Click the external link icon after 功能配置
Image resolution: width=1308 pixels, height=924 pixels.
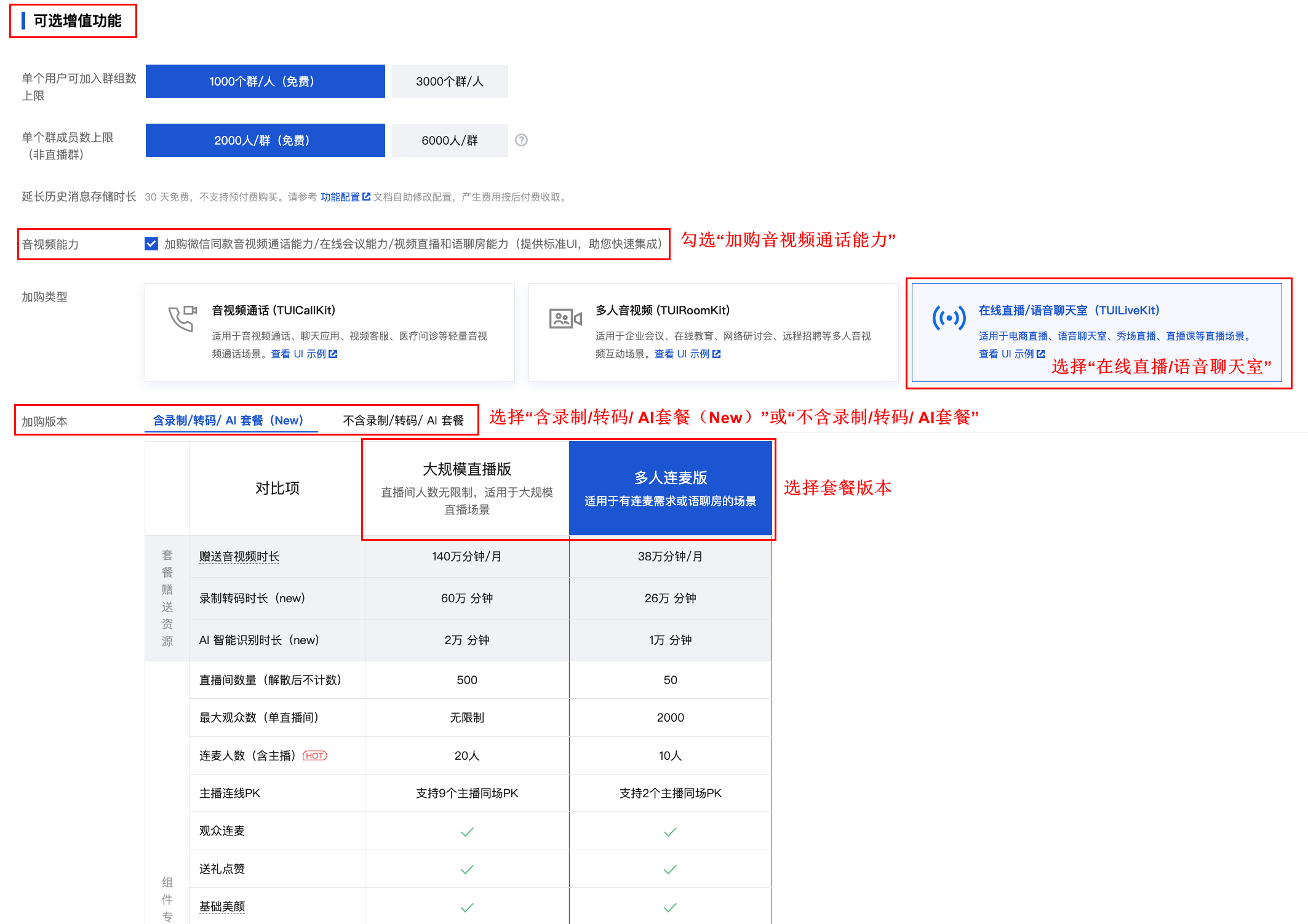click(x=367, y=197)
